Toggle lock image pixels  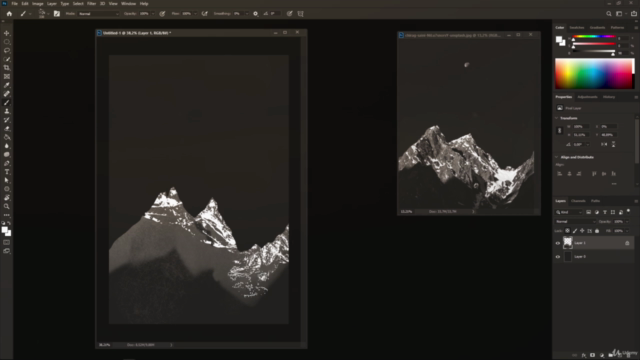click(575, 231)
